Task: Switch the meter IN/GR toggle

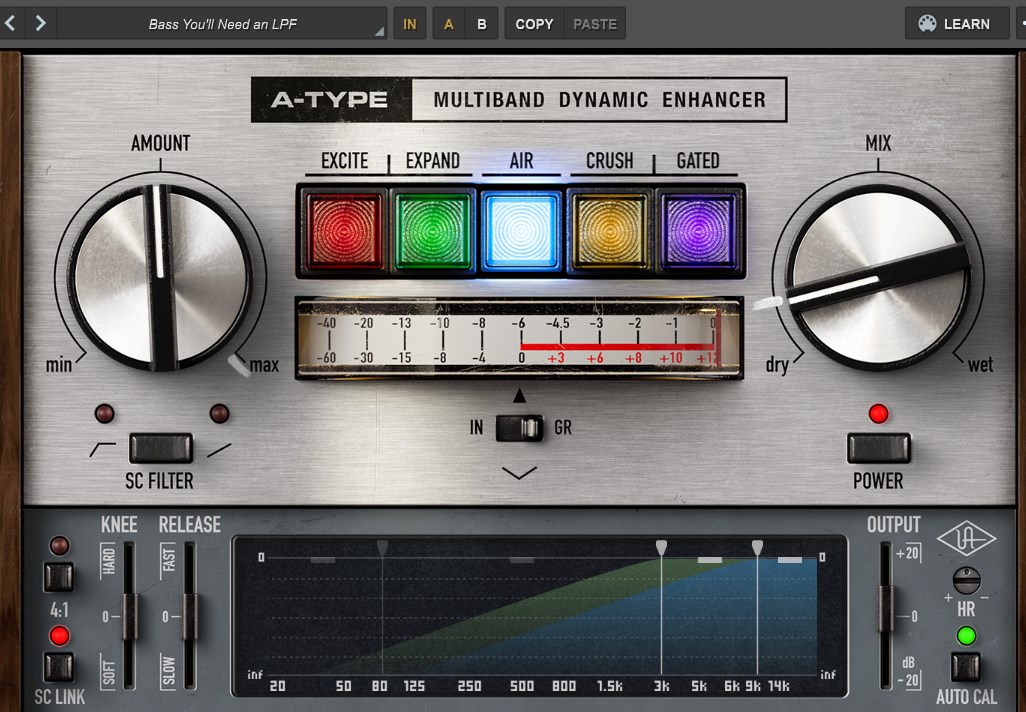Action: 519,428
